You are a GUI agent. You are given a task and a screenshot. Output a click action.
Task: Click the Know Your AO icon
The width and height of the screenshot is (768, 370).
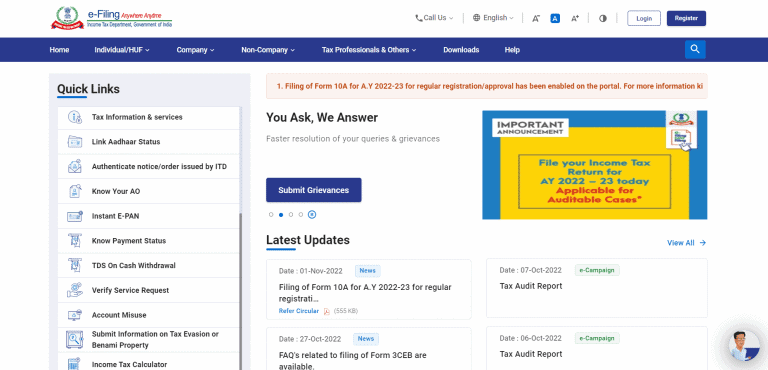pyautogui.click(x=74, y=191)
